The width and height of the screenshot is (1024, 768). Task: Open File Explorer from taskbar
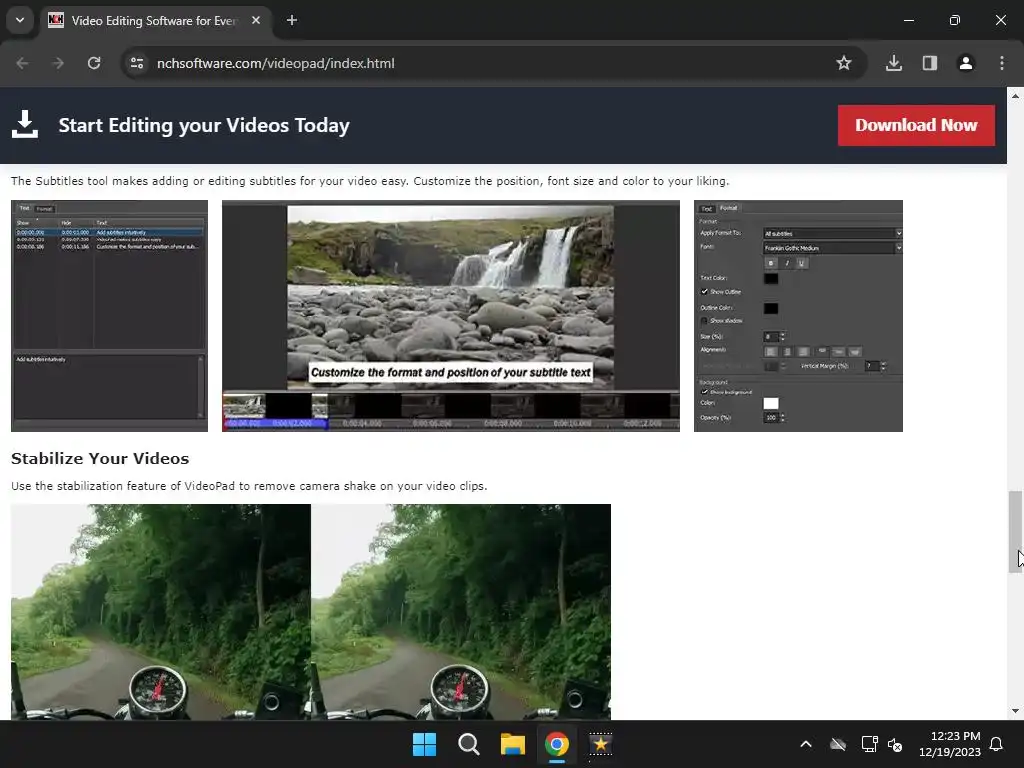[x=513, y=744]
